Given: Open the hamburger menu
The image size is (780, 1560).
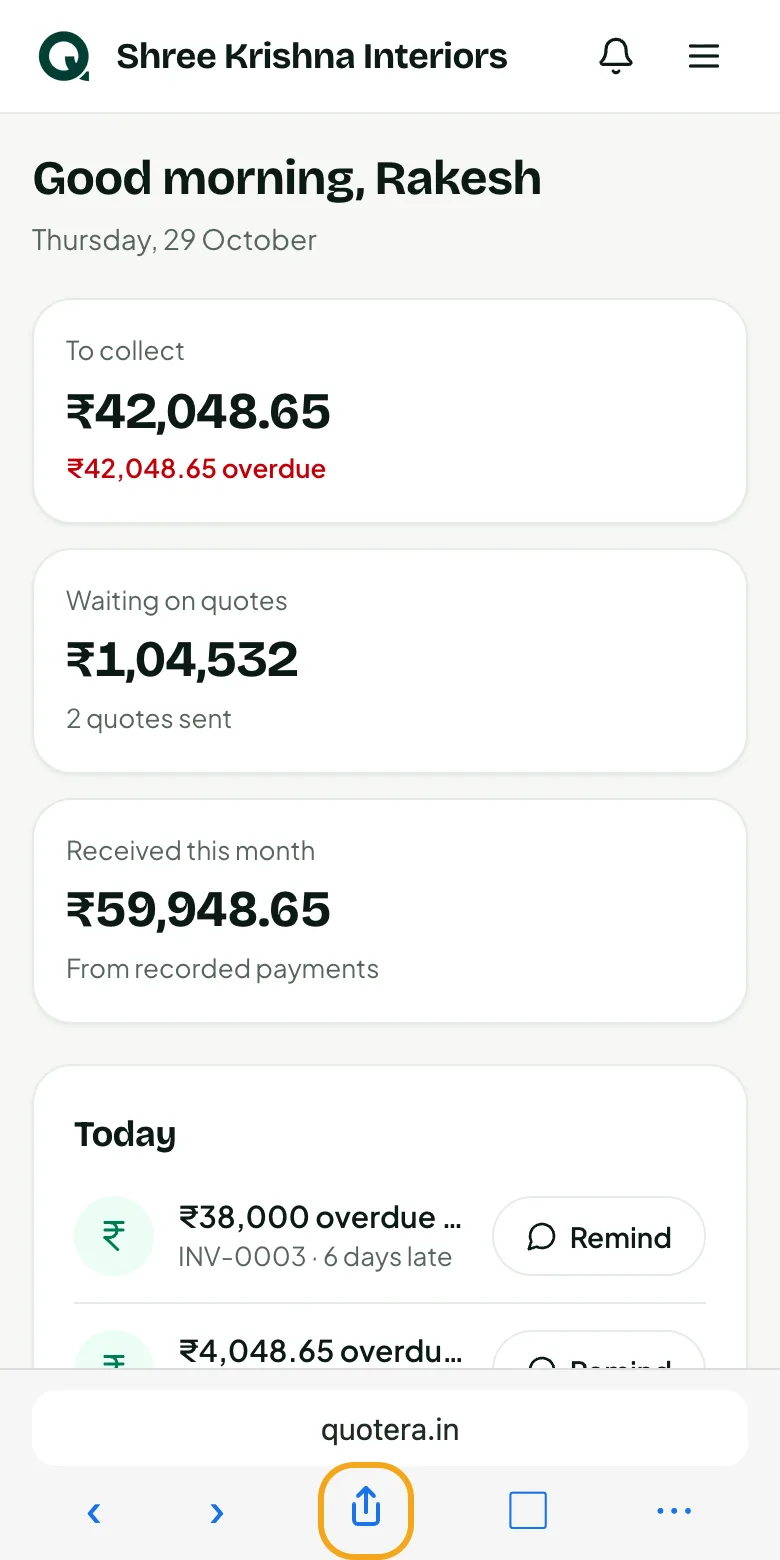Looking at the screenshot, I should pyautogui.click(x=704, y=56).
